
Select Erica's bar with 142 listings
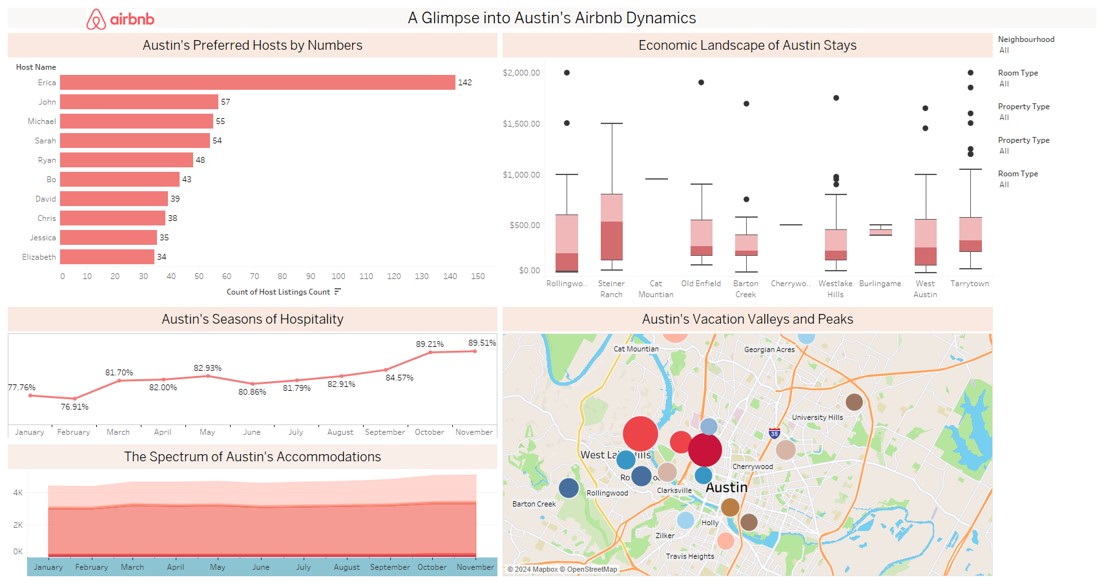(x=258, y=82)
